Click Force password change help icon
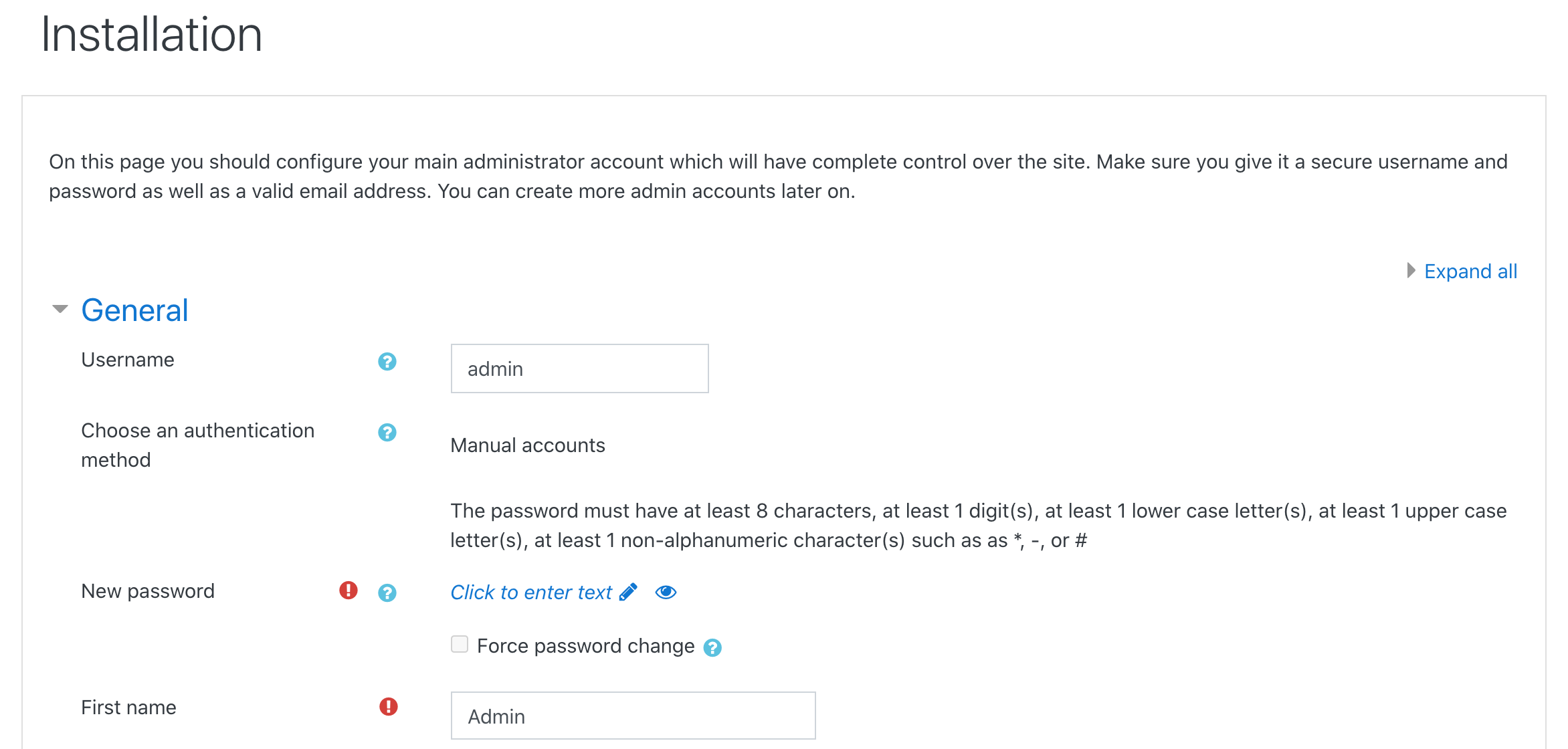 click(x=712, y=648)
